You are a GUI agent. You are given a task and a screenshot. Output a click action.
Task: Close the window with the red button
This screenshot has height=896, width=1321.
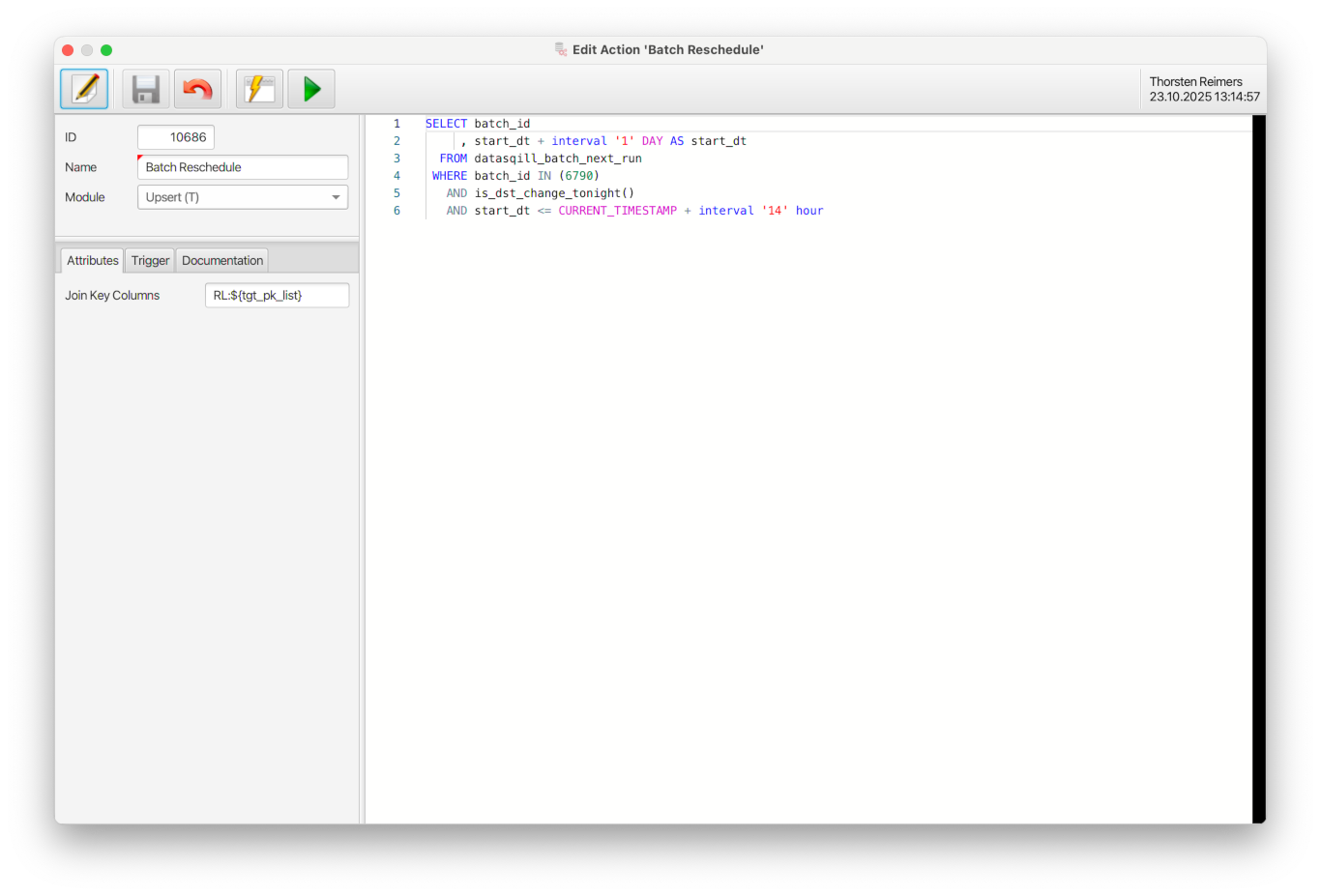pos(68,50)
